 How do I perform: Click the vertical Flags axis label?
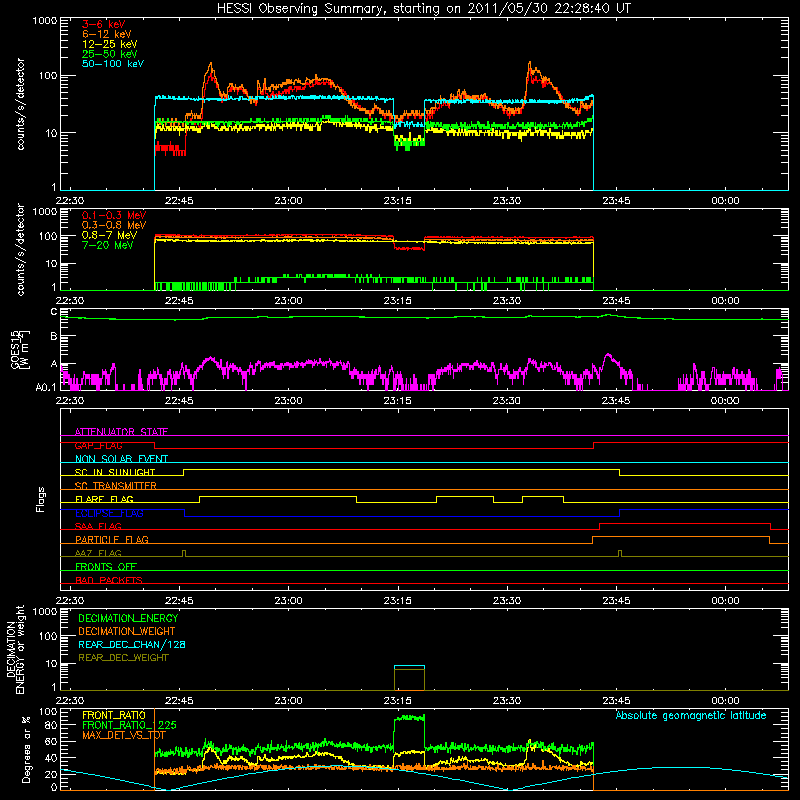point(41,499)
